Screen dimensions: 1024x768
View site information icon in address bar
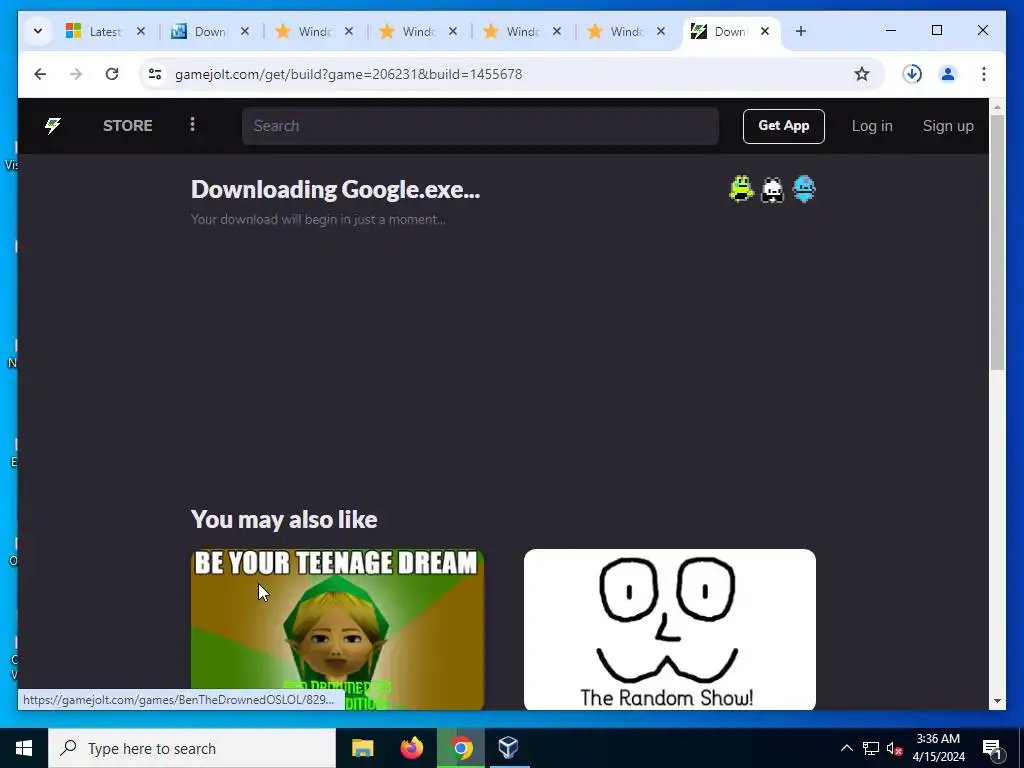click(x=155, y=74)
